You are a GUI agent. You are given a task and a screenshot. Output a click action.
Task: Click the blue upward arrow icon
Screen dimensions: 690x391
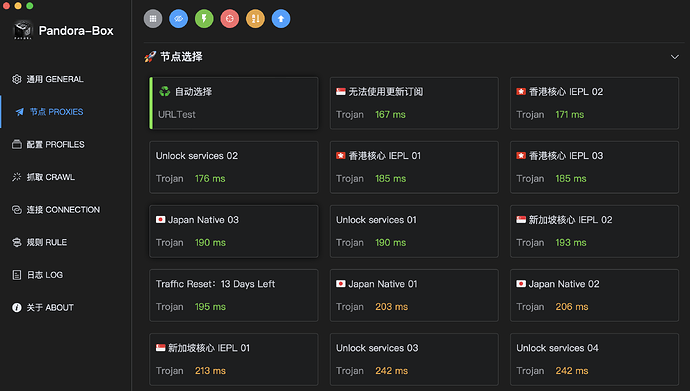click(281, 19)
